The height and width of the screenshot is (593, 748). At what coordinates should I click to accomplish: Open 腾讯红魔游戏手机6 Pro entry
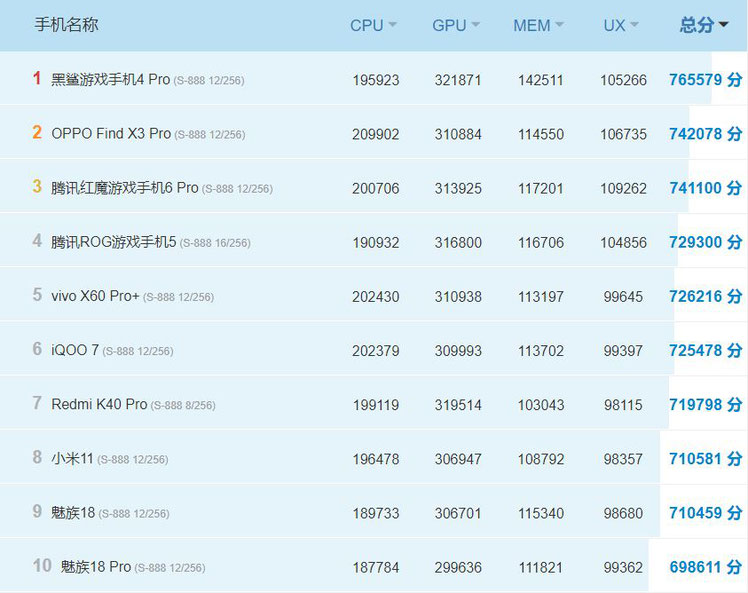(x=125, y=187)
